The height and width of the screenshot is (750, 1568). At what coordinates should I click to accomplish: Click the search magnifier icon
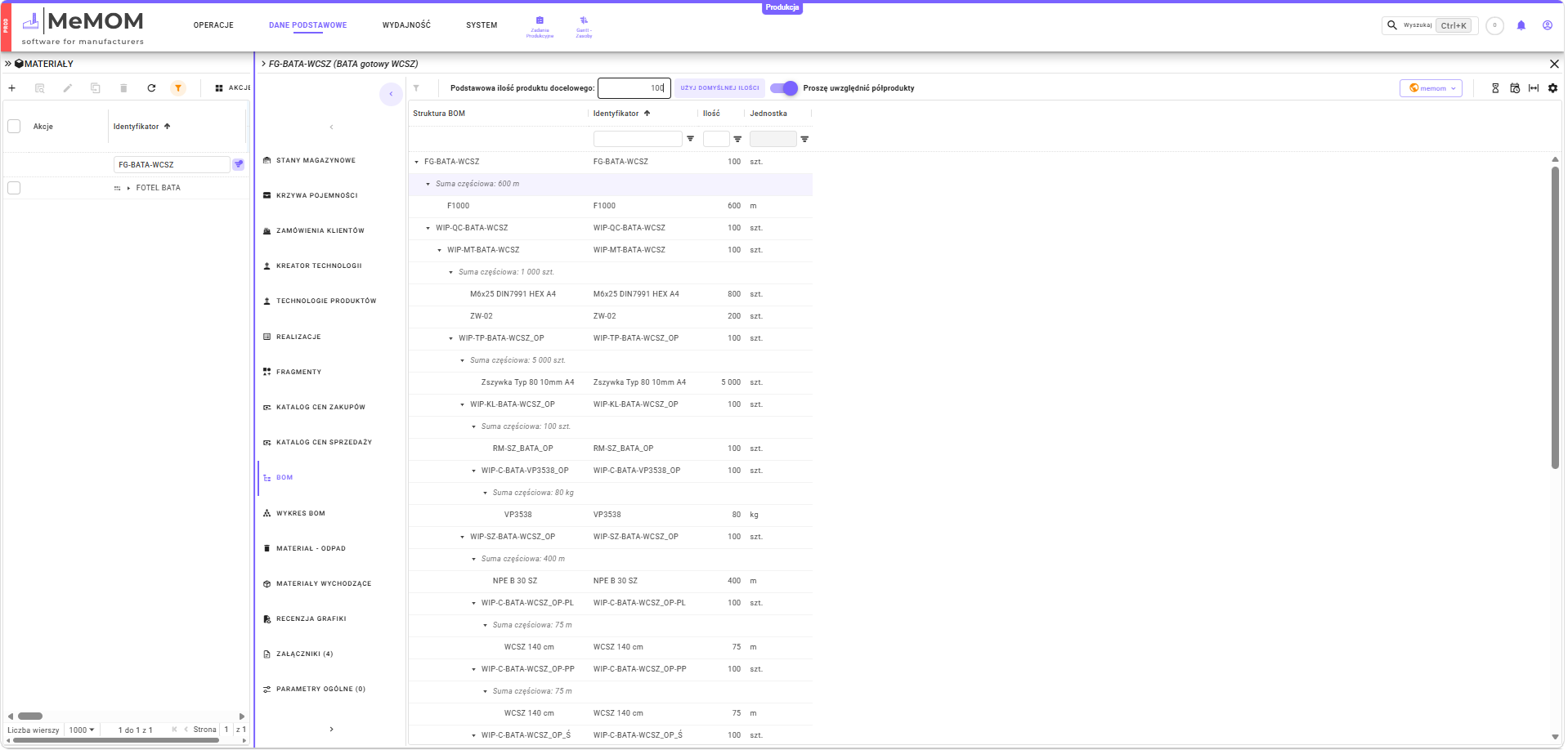point(1392,25)
